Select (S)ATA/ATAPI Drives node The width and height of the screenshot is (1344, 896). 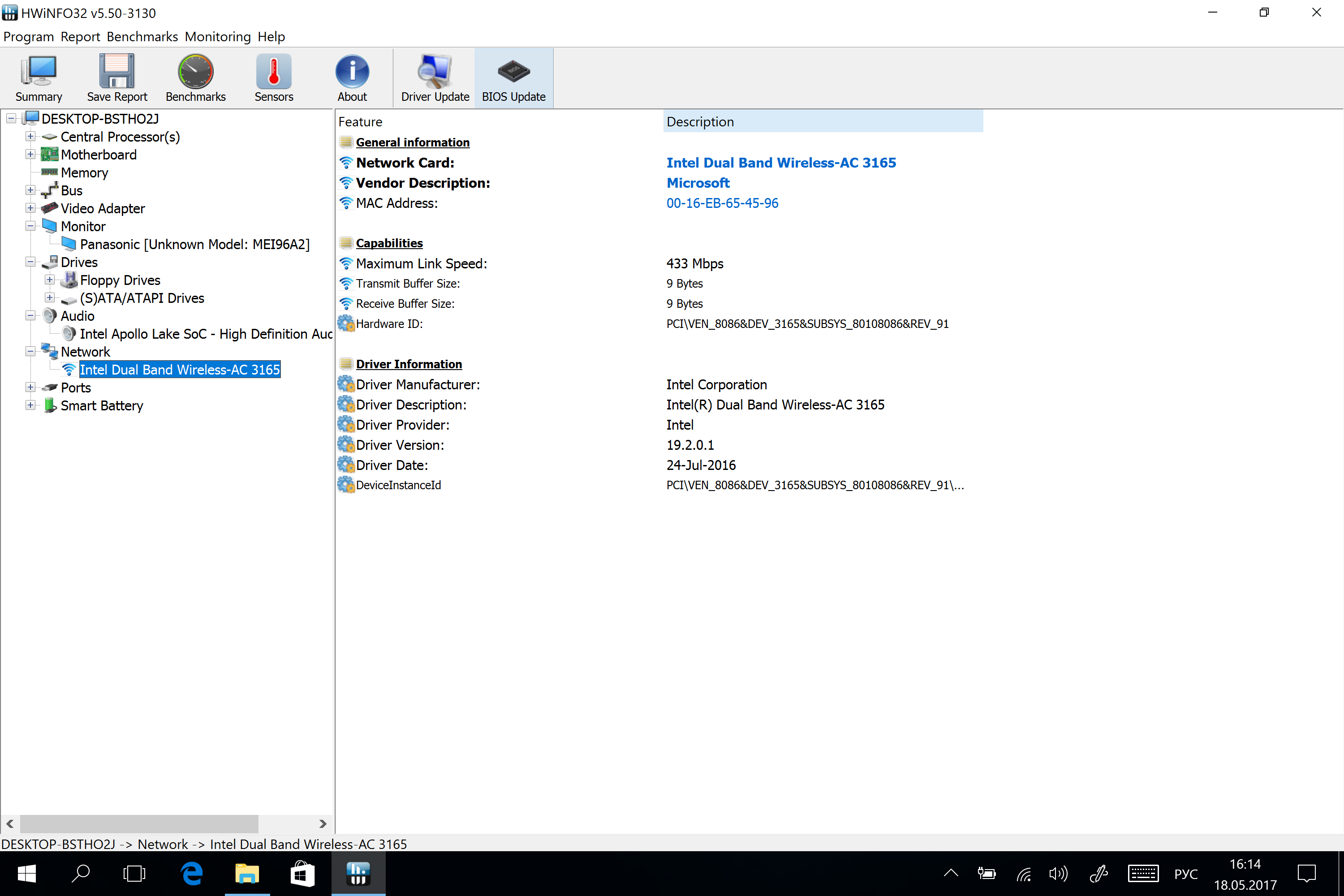142,298
